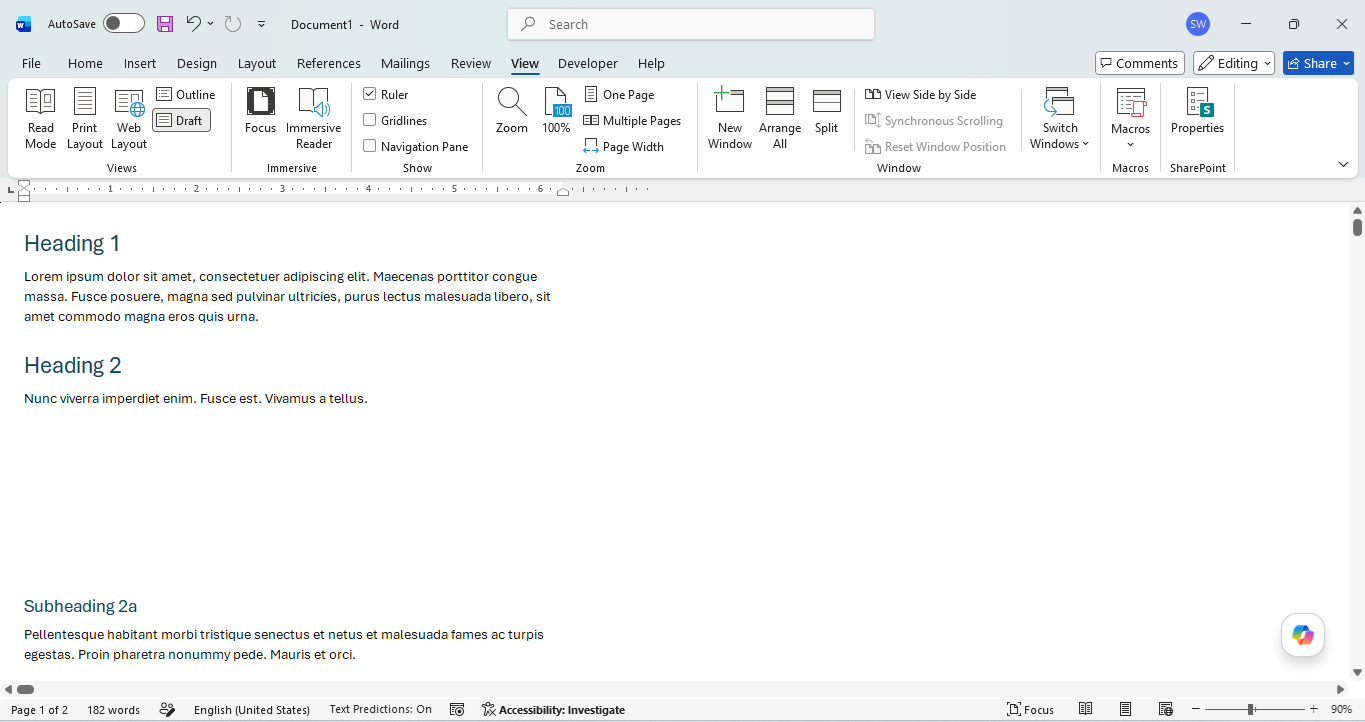Customize Quick Access Toolbar dropdown
The width and height of the screenshot is (1365, 722).
click(262, 24)
